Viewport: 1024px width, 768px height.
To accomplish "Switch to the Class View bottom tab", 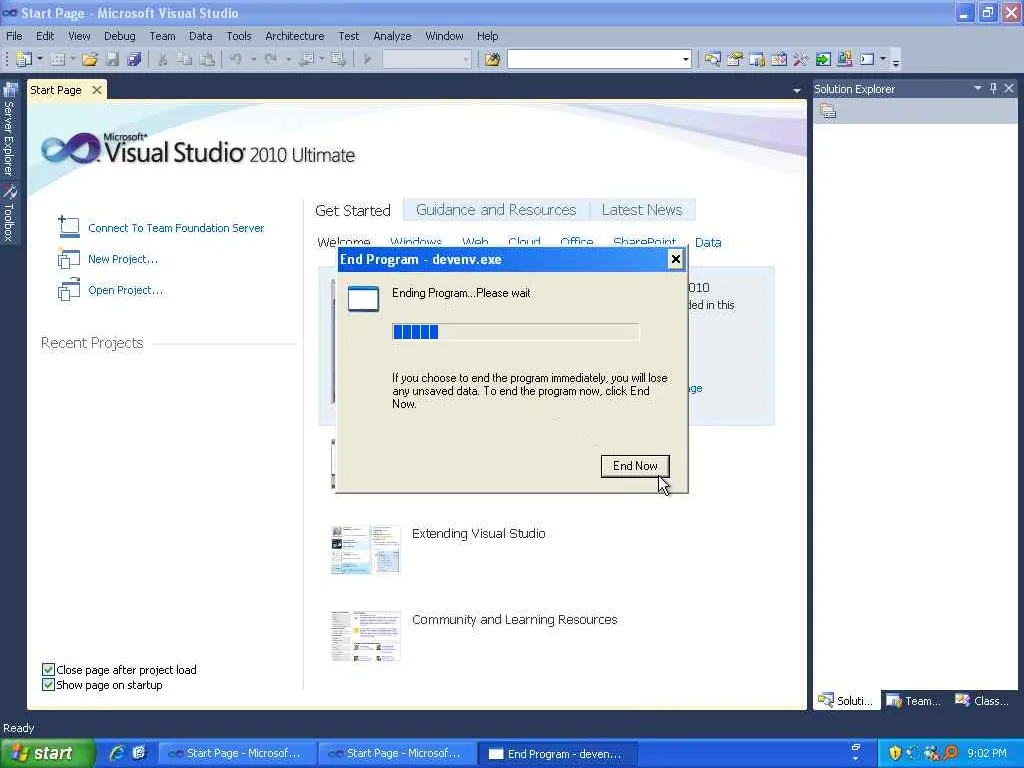I will pyautogui.click(x=982, y=700).
